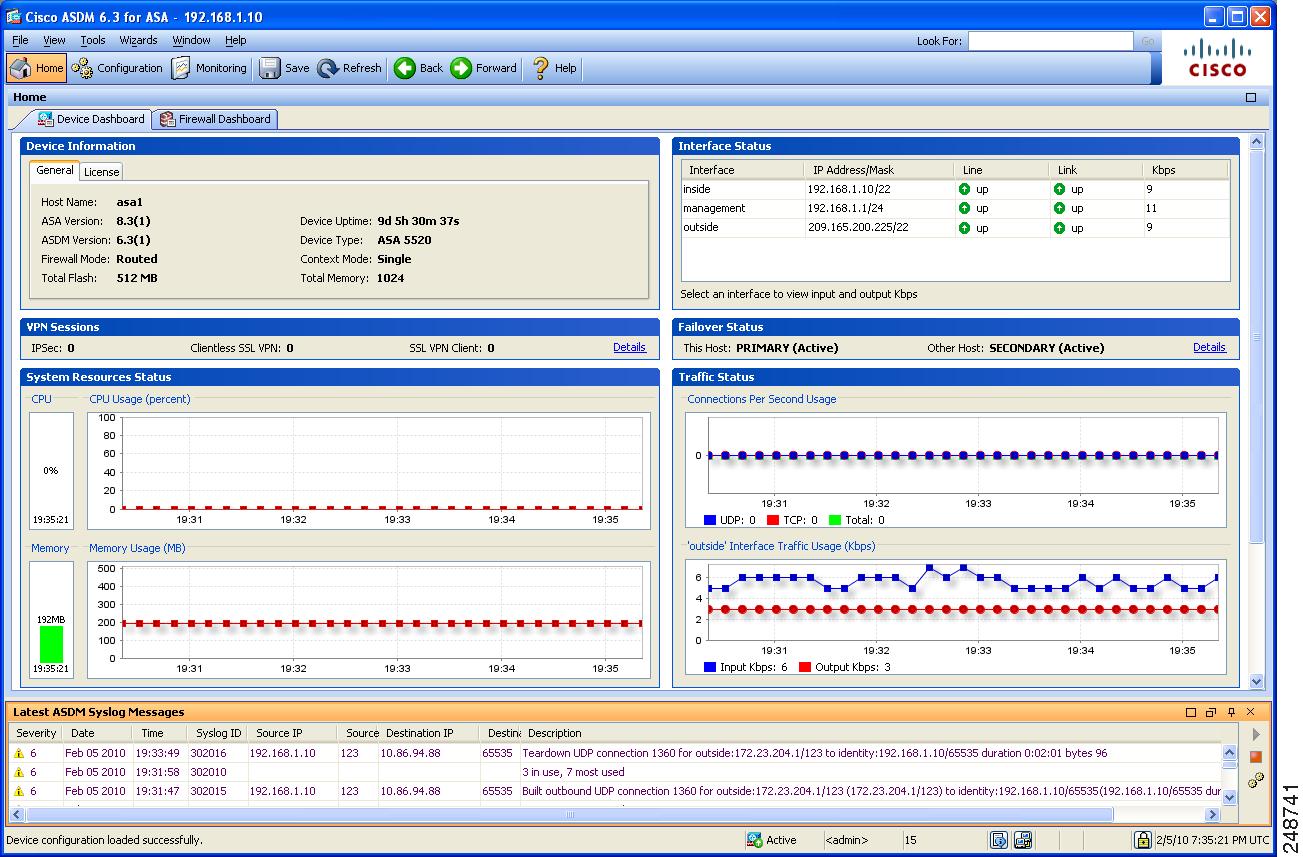Open the VPN Sessions Details link
Viewport: 1303px width, 857px height.
tap(629, 347)
